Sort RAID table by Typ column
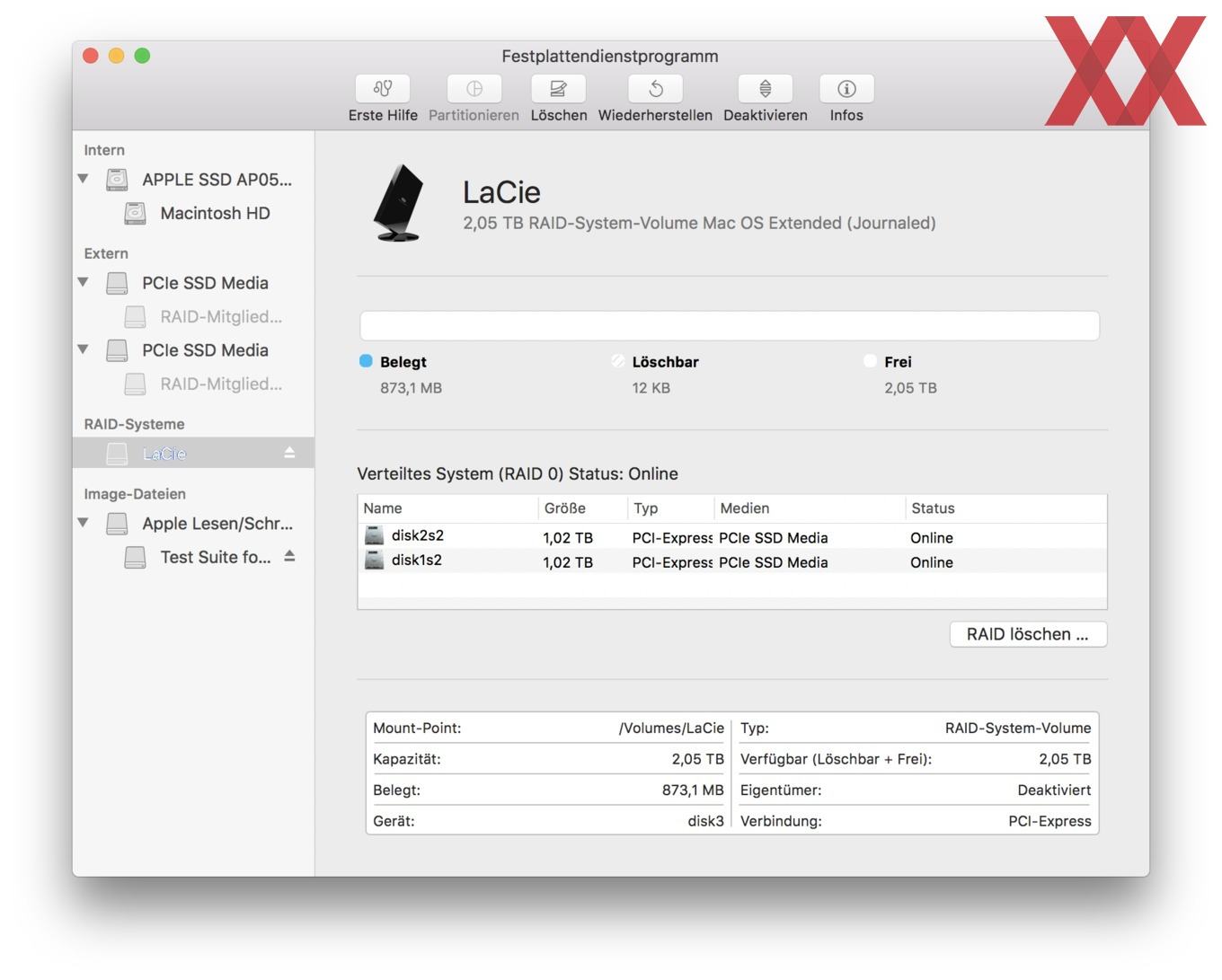The width and height of the screenshot is (1222, 980). [x=671, y=508]
